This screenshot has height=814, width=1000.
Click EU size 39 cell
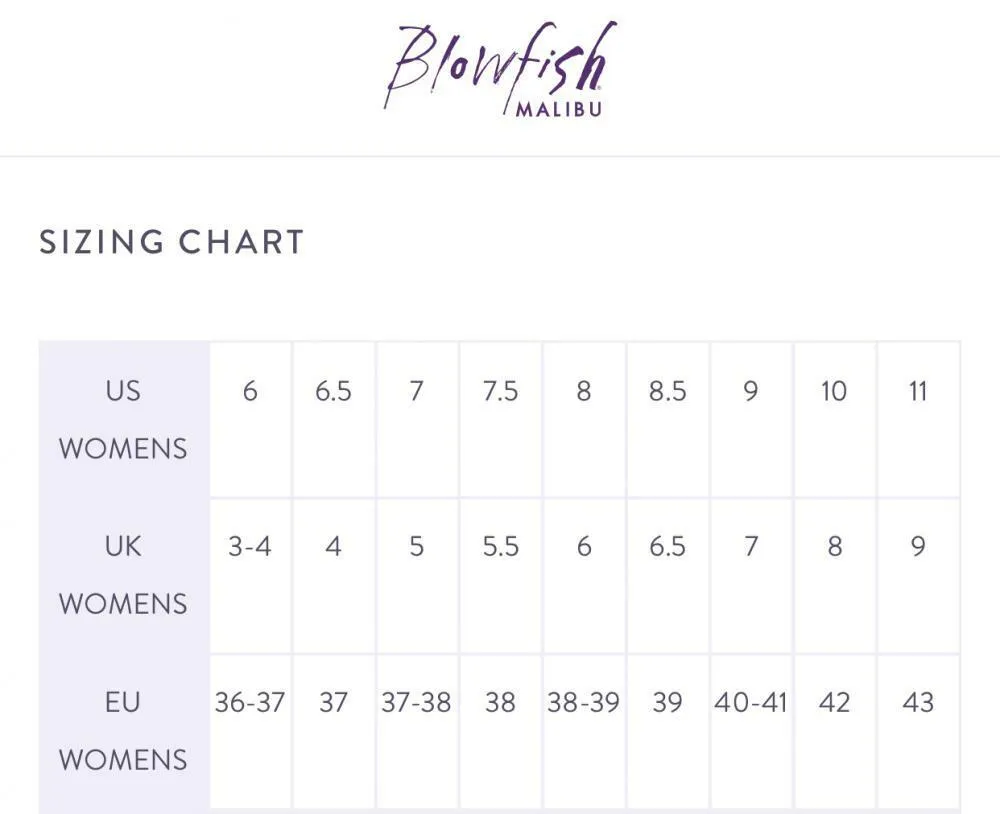(x=667, y=703)
